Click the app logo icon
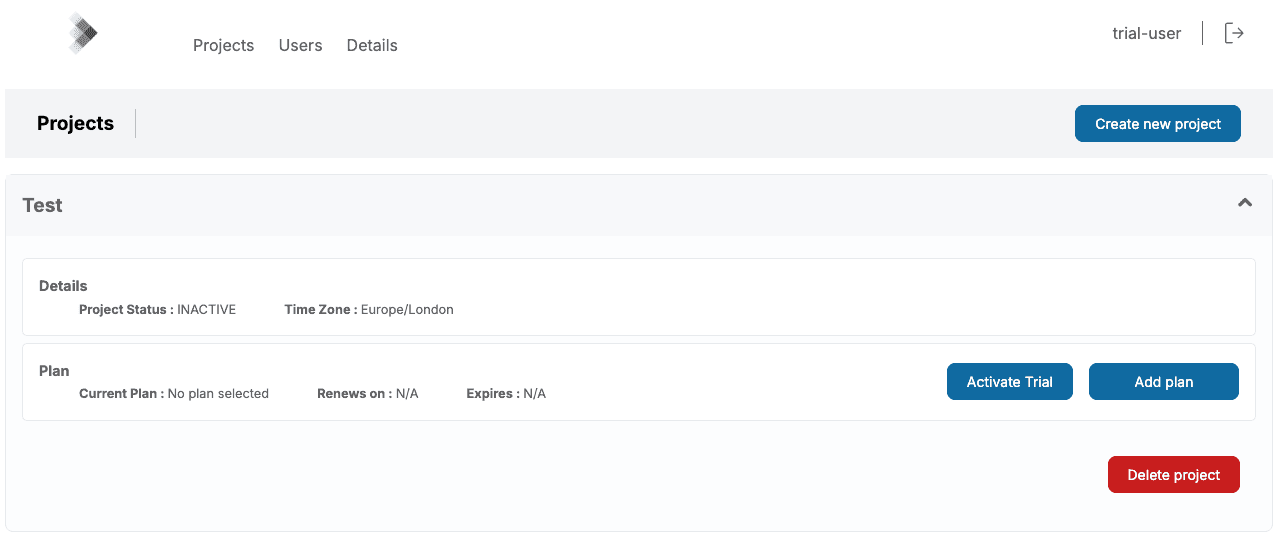This screenshot has height=560, width=1281. 83,34
